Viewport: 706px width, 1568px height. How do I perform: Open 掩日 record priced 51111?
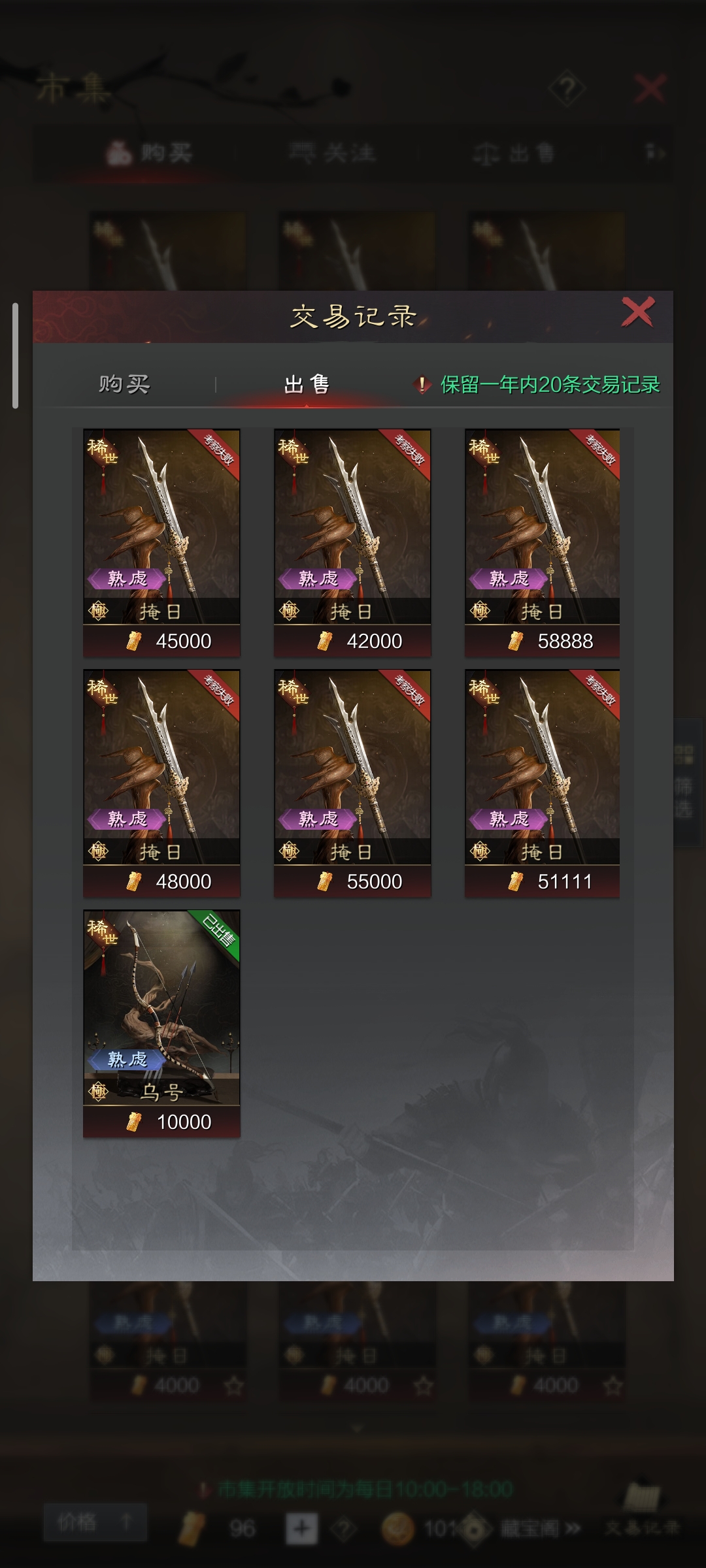click(x=543, y=783)
